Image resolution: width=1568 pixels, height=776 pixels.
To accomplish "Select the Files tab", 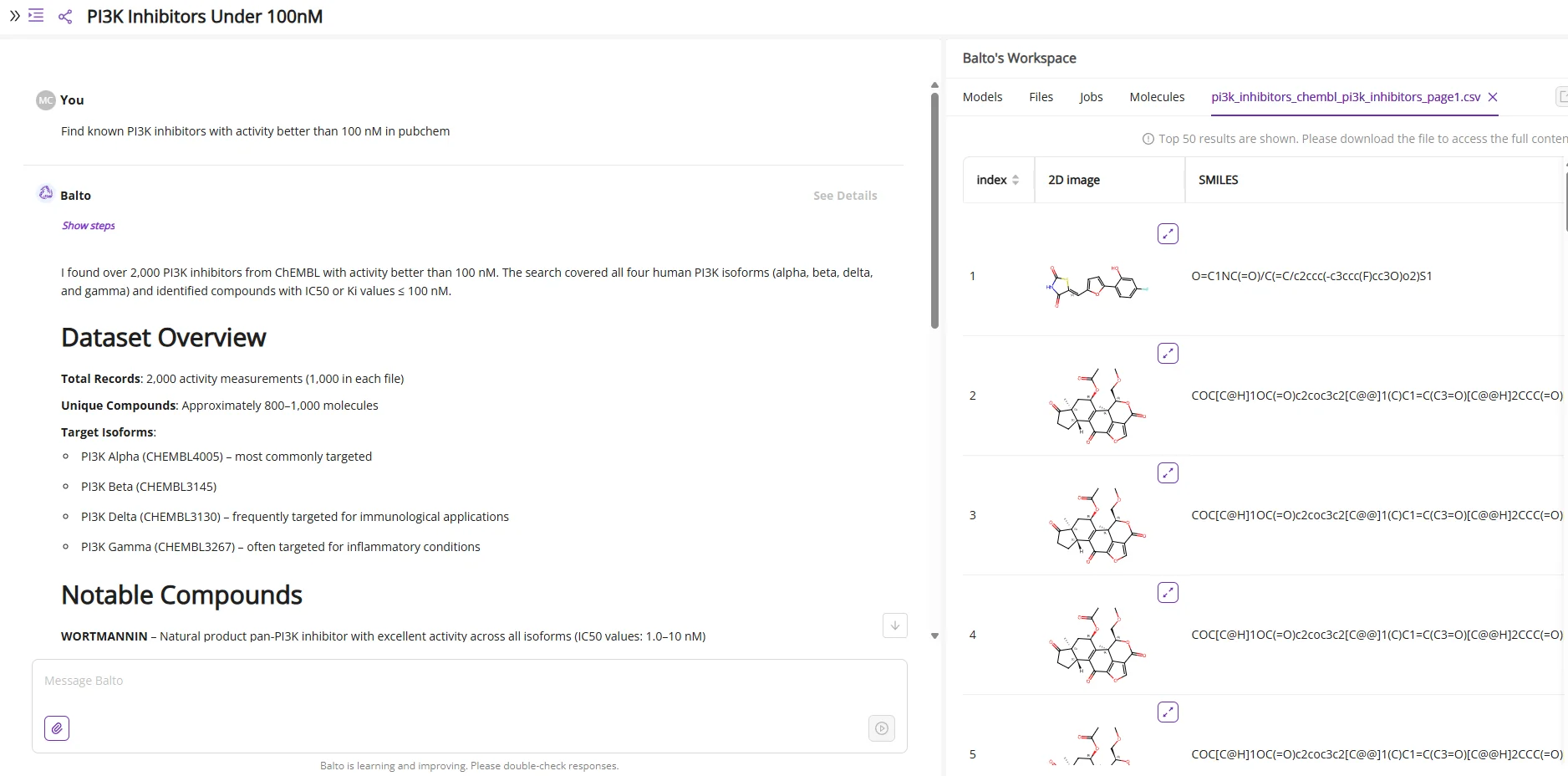I will 1041,96.
